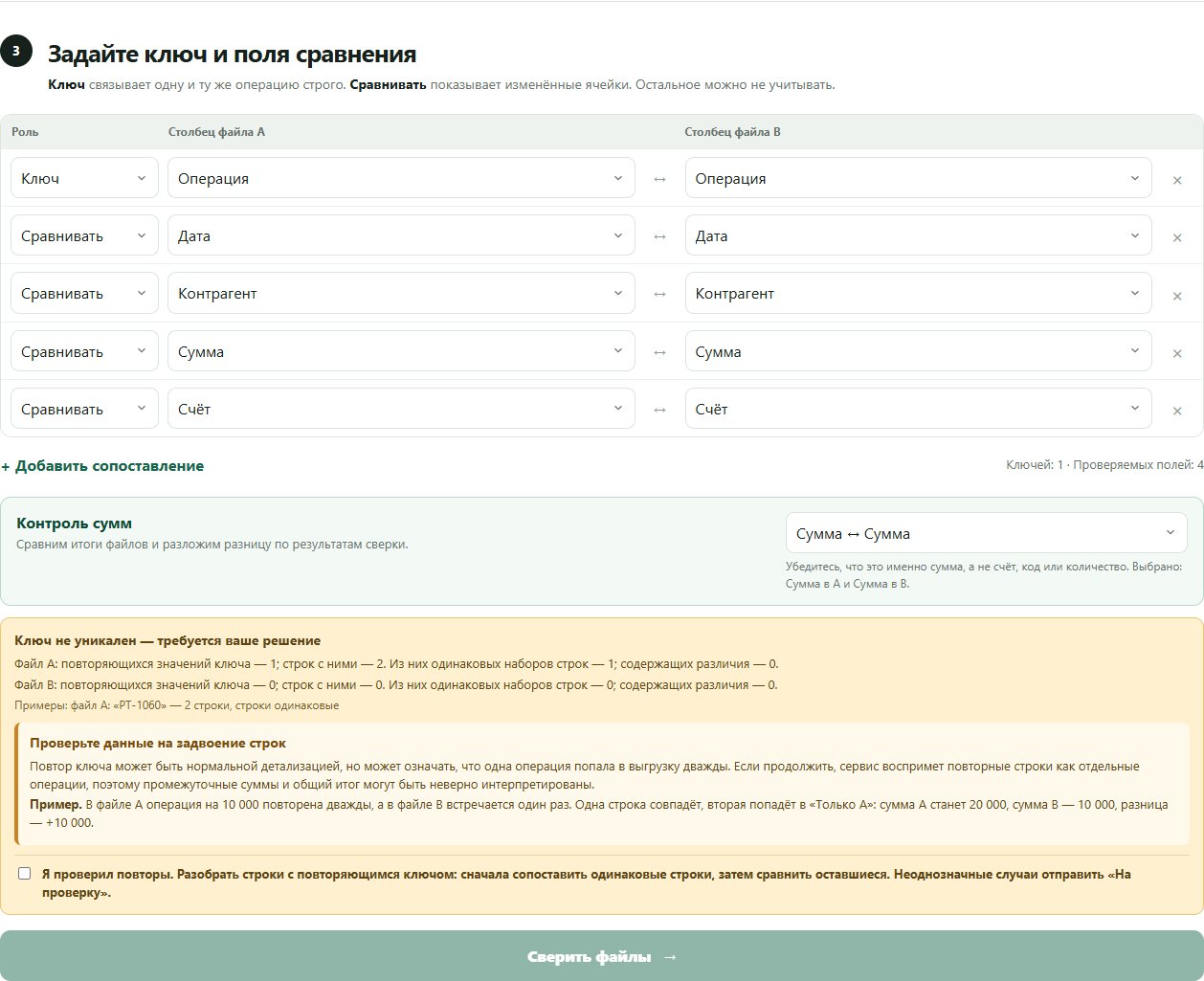
Task: Delete the Сумма comparison row
Action: click(x=1177, y=353)
